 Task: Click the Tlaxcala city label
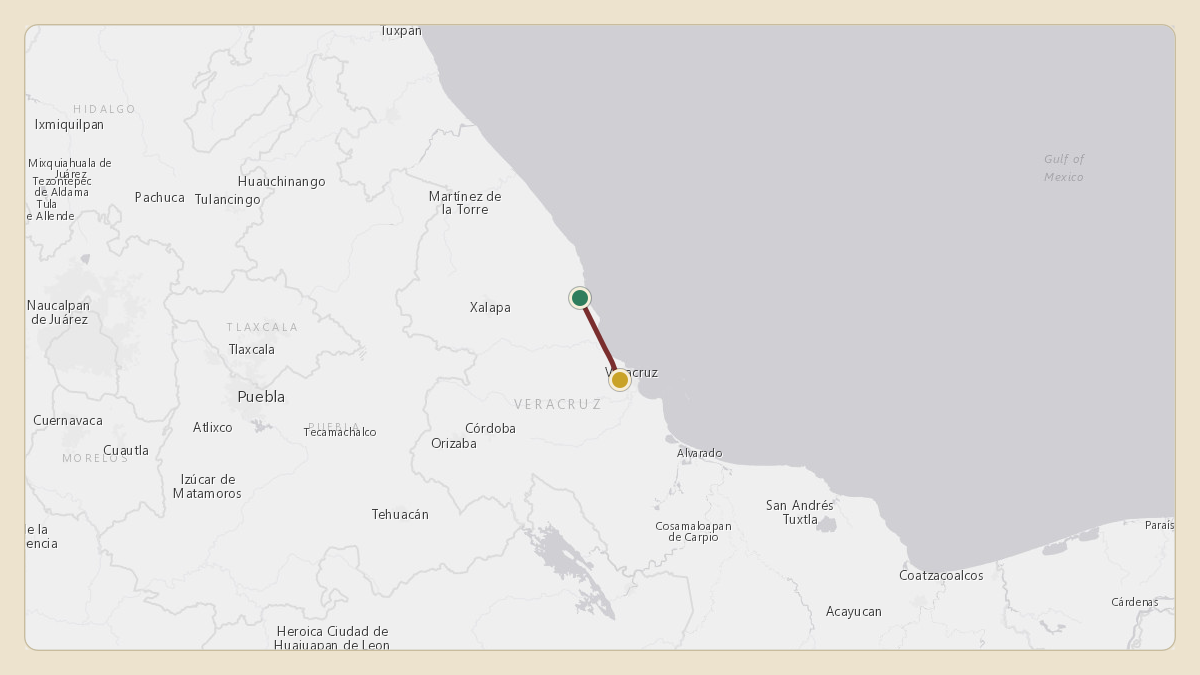(252, 350)
